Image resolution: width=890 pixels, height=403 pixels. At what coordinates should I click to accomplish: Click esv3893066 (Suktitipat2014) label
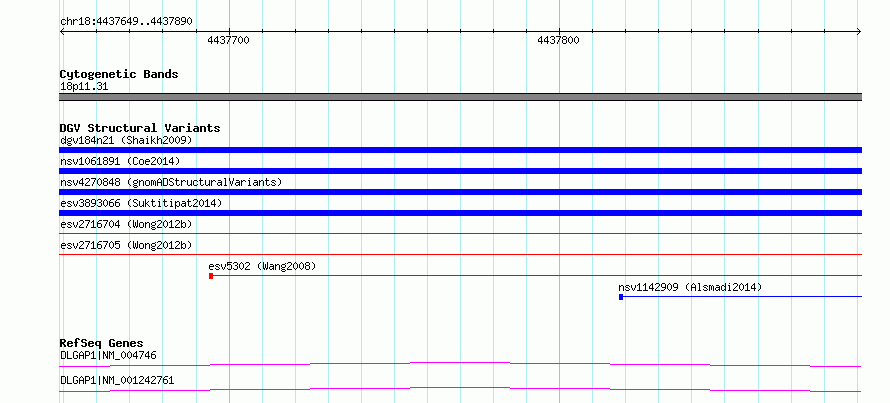[x=141, y=203]
